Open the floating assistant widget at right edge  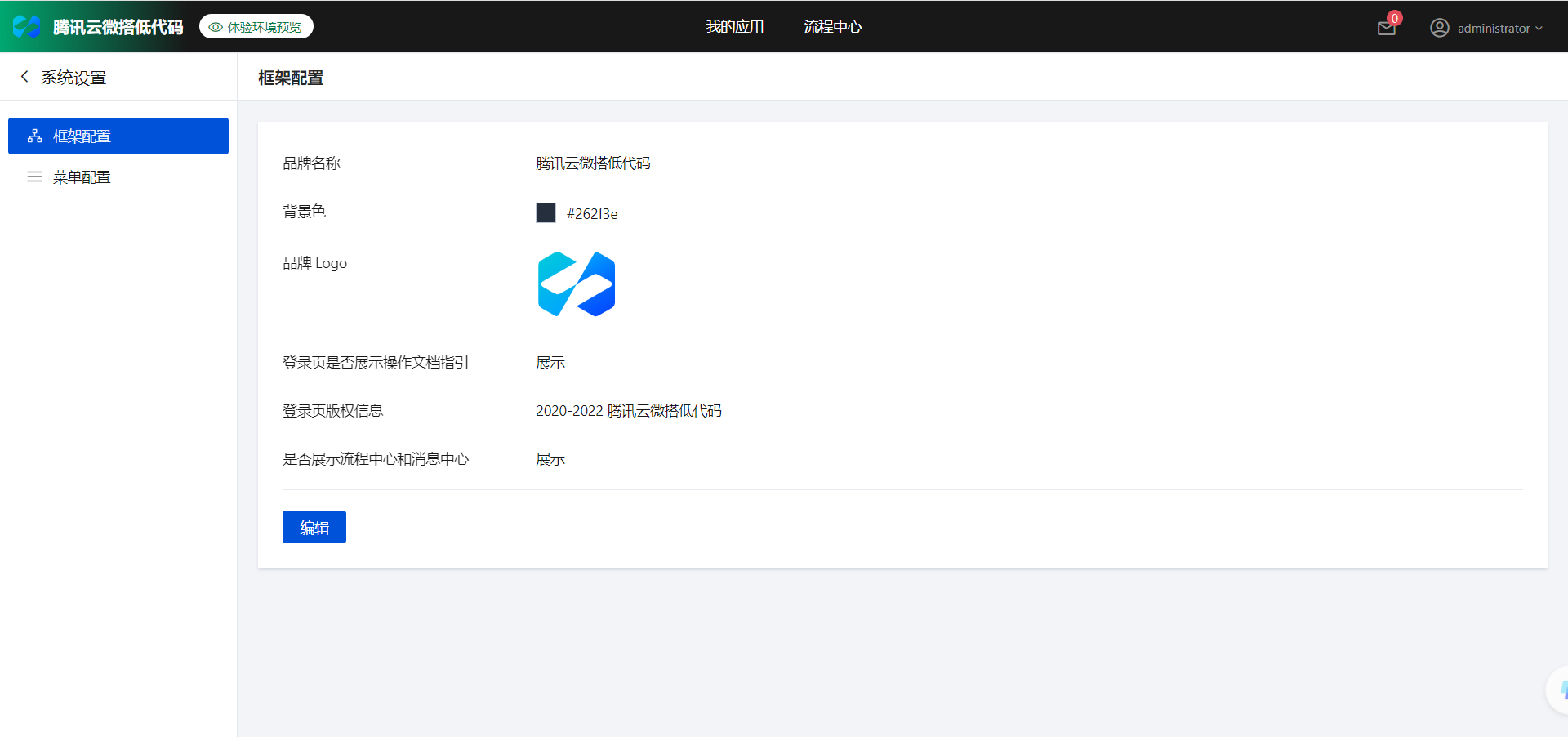point(1557,690)
